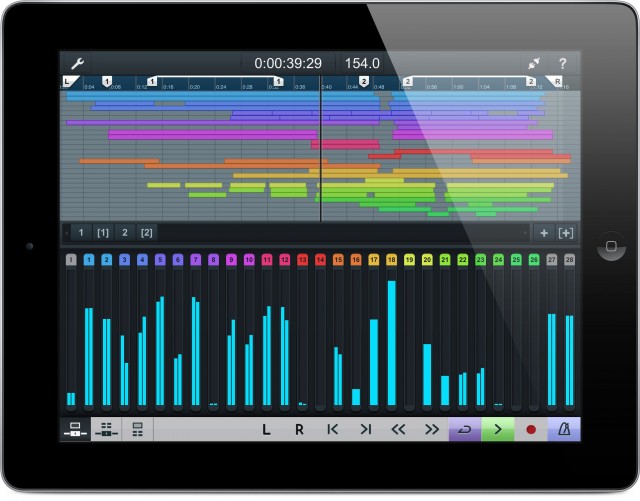This screenshot has height=501, width=640.
Task: Add new item with plus button
Action: [x=544, y=232]
